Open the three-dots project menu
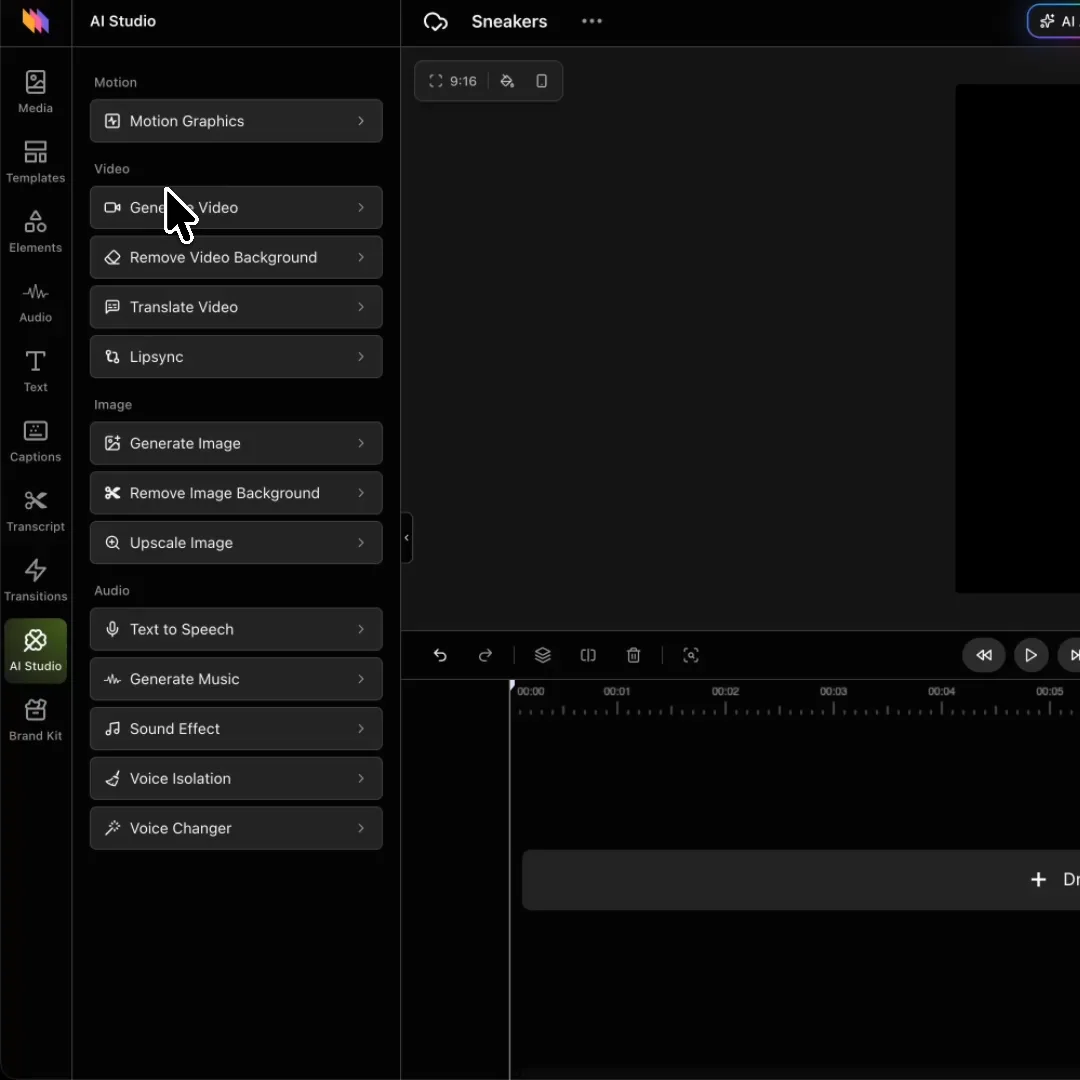 click(592, 21)
